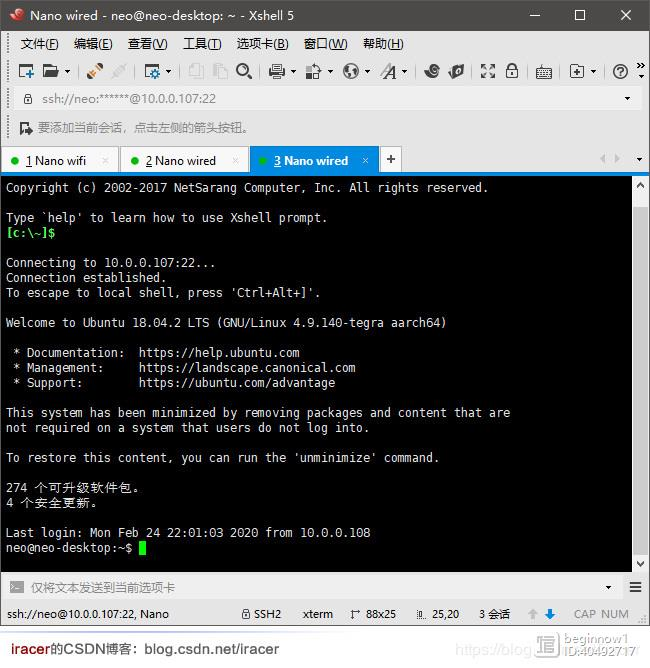Click the 88x25 terminal size entry
Image resolution: width=650 pixels, height=668 pixels.
pyautogui.click(x=373, y=614)
